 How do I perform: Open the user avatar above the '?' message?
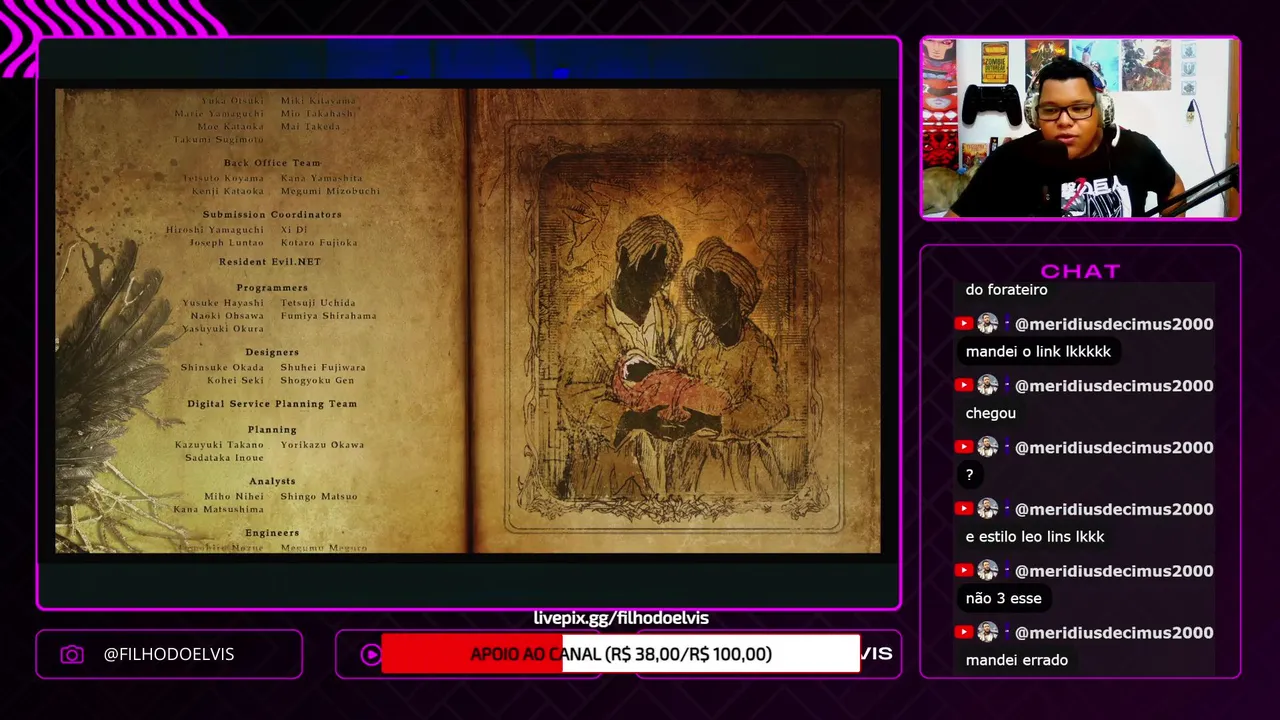pos(988,447)
